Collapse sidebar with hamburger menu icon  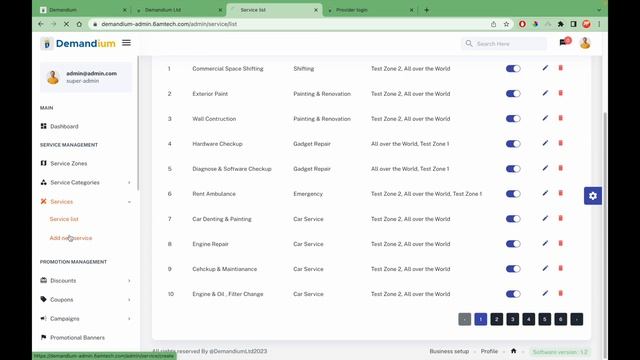click(x=127, y=43)
